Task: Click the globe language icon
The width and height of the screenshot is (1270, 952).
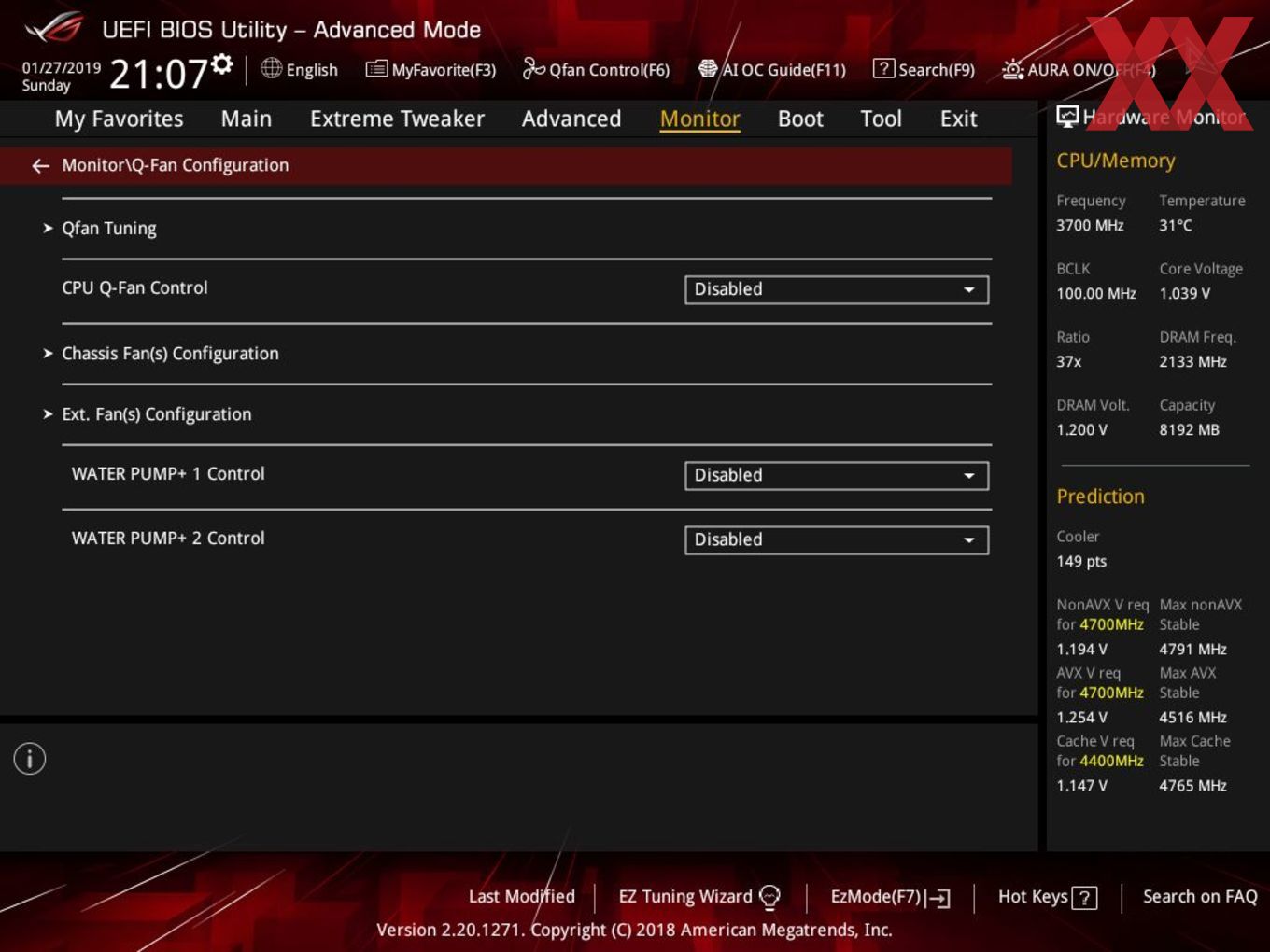Action: (271, 68)
